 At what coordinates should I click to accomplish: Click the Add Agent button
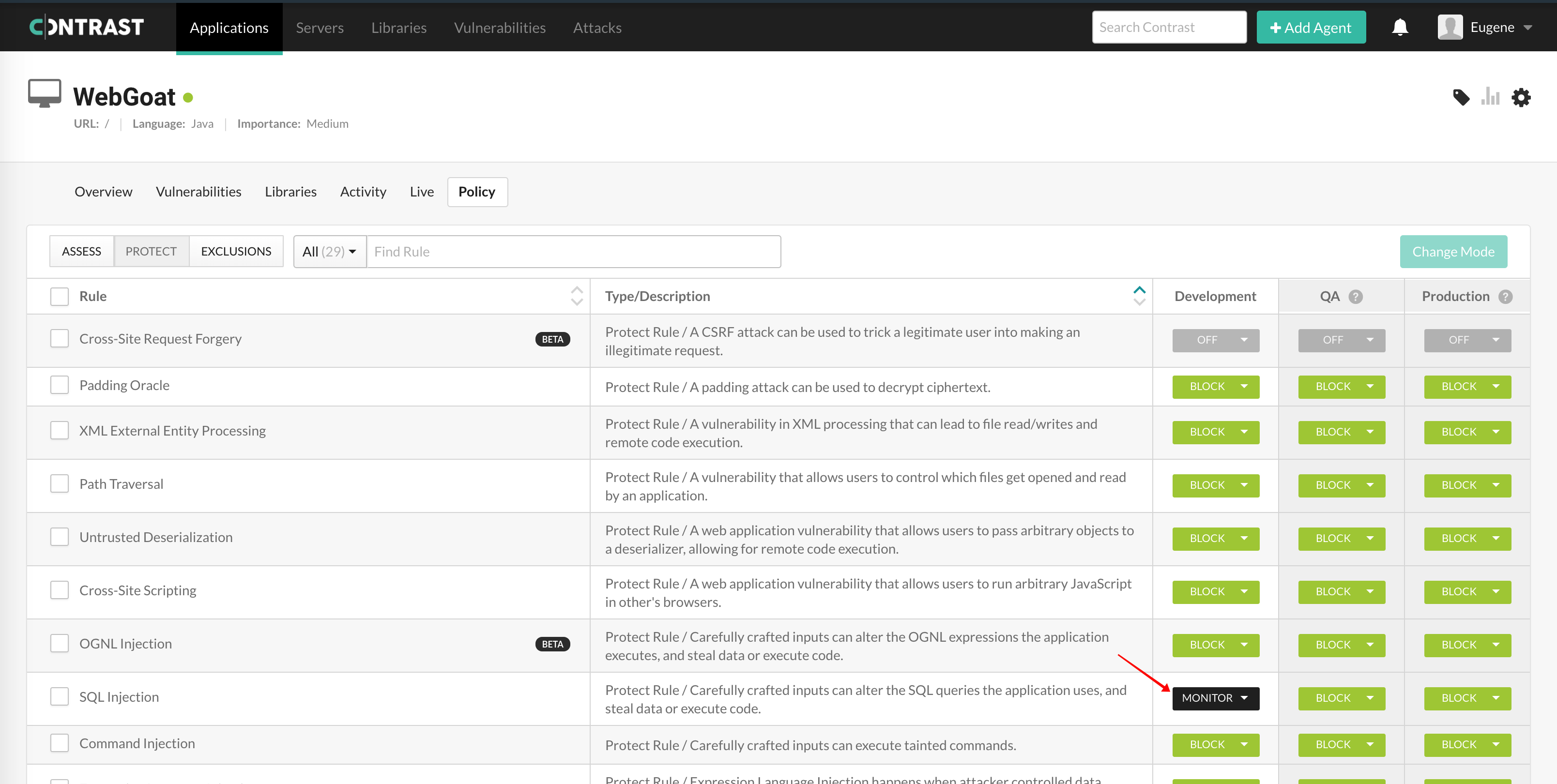click(x=1311, y=27)
